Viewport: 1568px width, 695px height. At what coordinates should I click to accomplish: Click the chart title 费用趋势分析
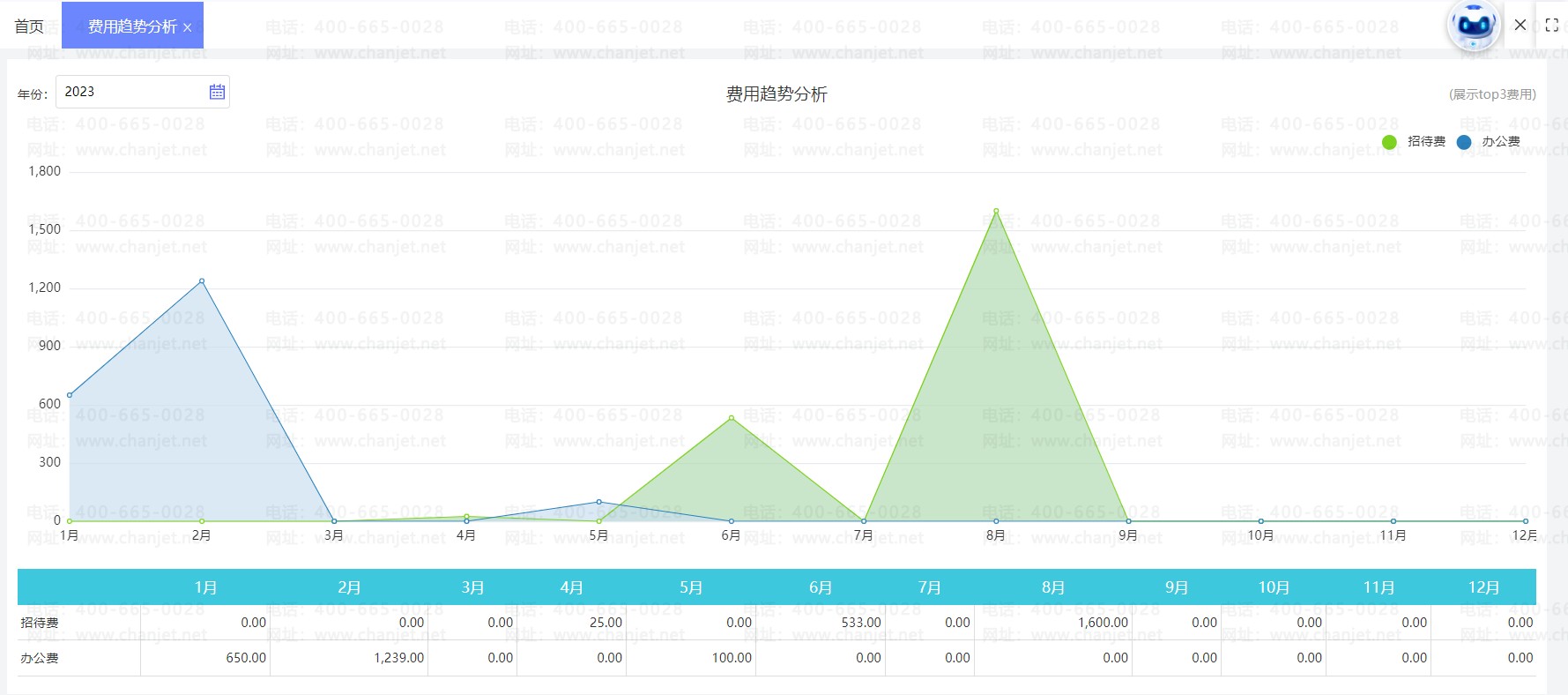coord(777,94)
